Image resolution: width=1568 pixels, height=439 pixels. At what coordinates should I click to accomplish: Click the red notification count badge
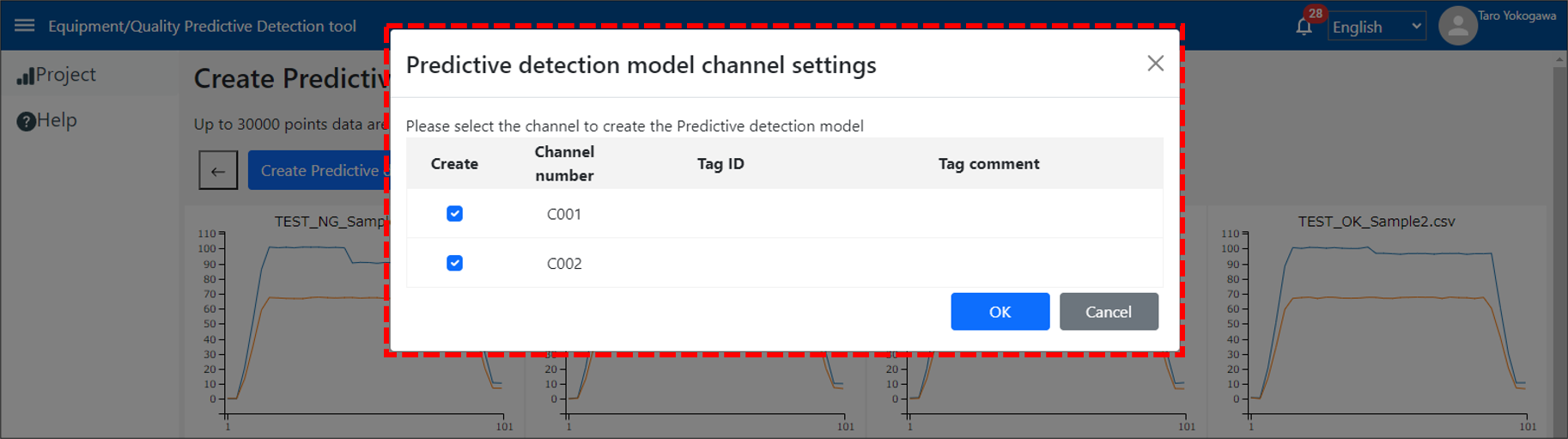click(1315, 14)
